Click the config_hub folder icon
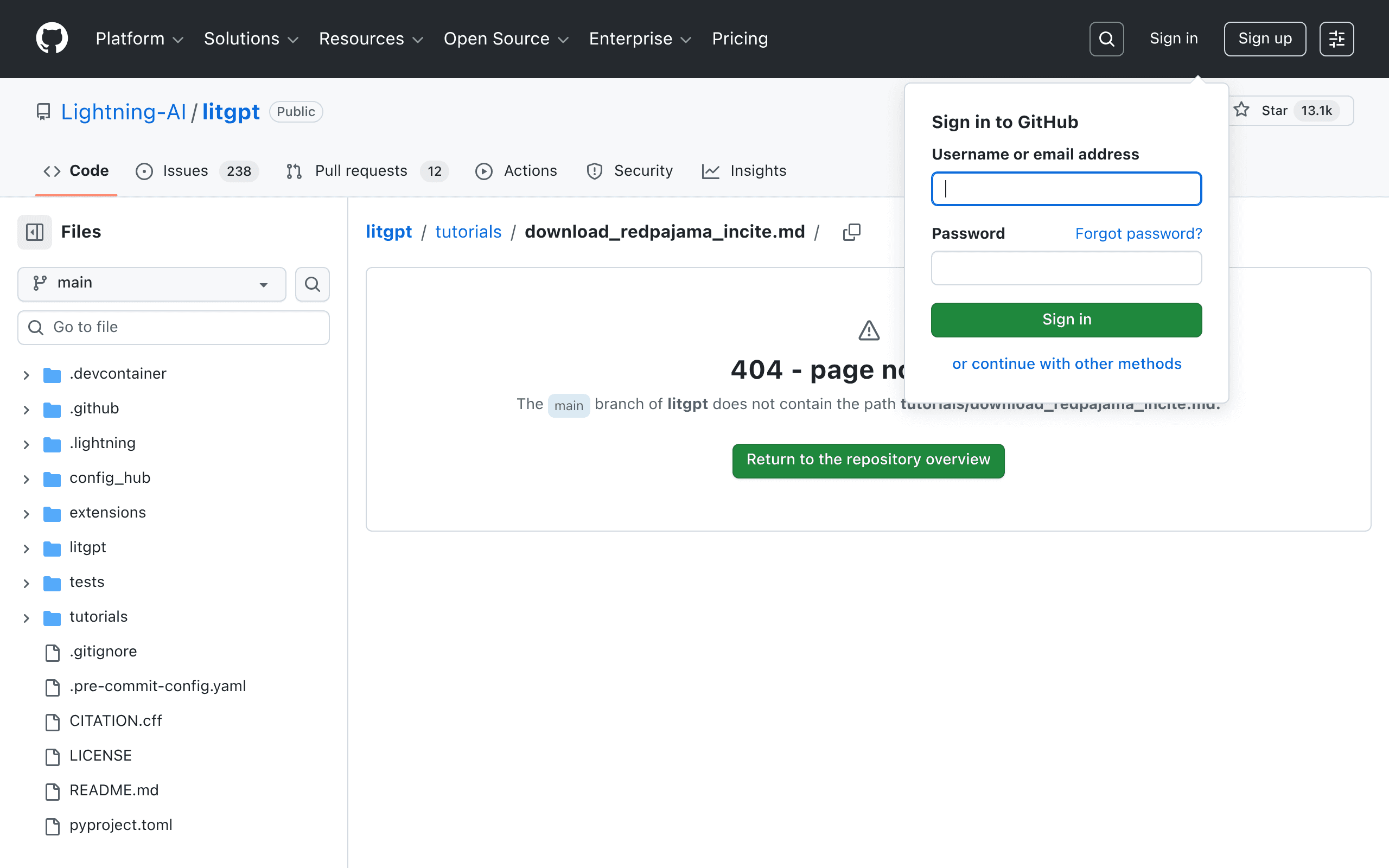This screenshot has width=1389, height=868. 52,479
